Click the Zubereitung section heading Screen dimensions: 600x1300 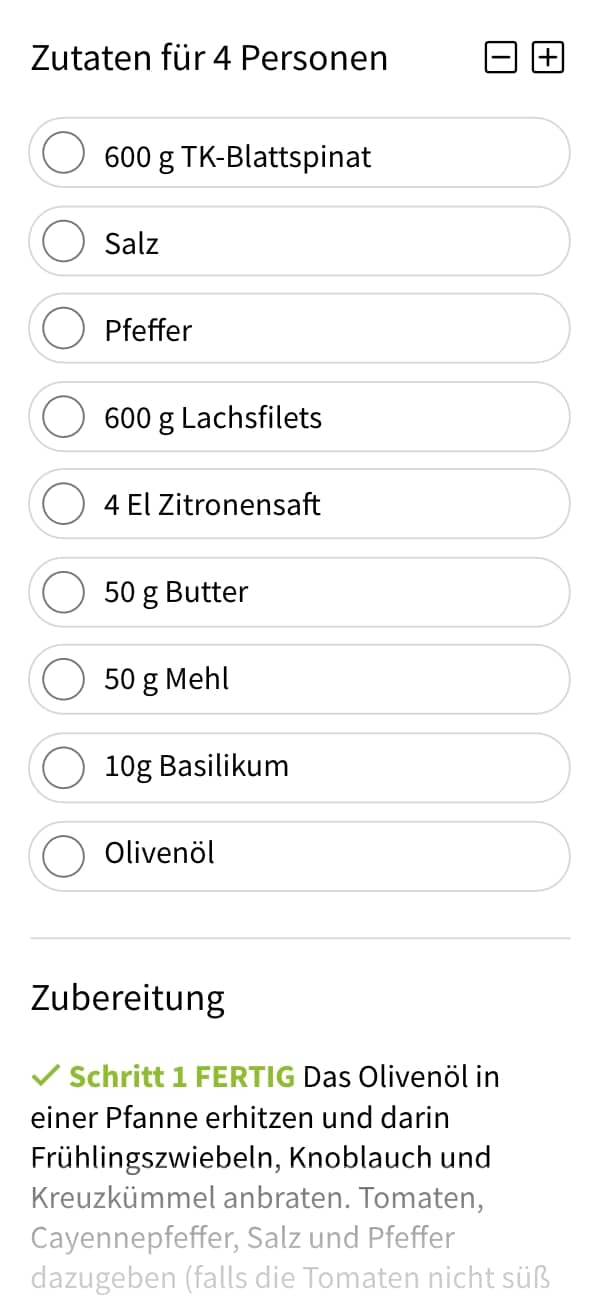(x=128, y=998)
